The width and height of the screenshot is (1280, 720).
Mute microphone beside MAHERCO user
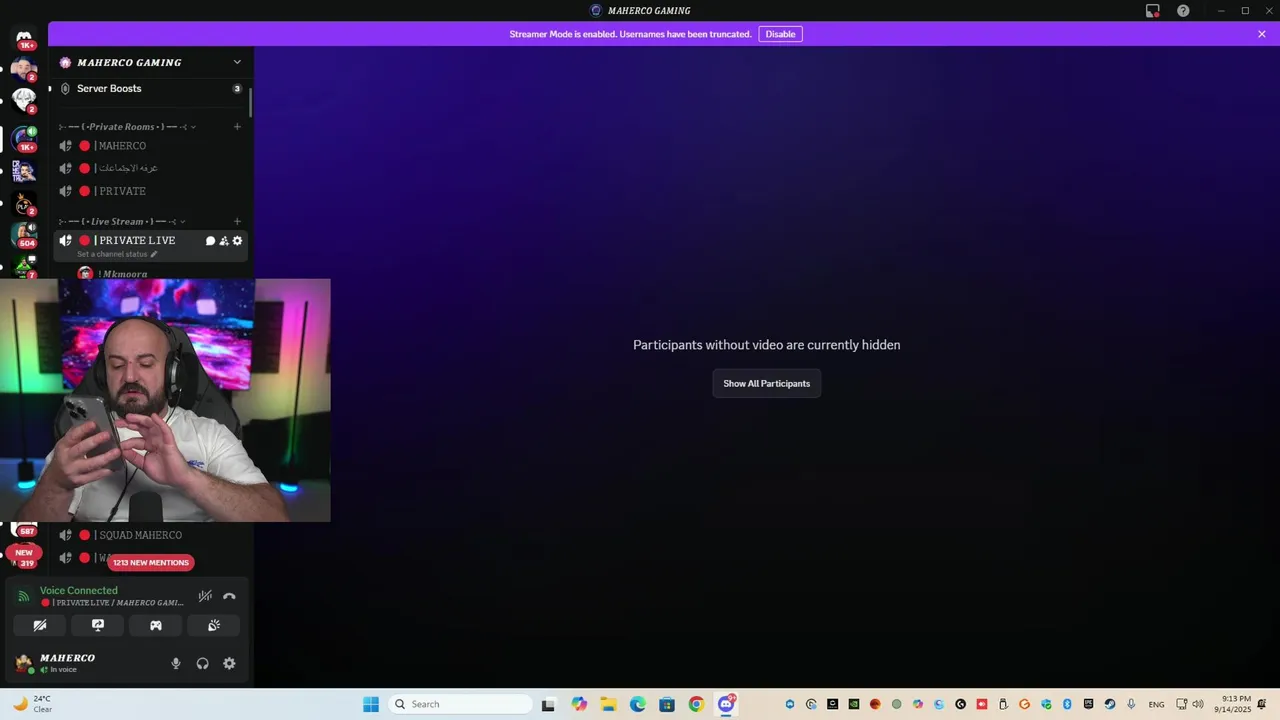pos(176,663)
